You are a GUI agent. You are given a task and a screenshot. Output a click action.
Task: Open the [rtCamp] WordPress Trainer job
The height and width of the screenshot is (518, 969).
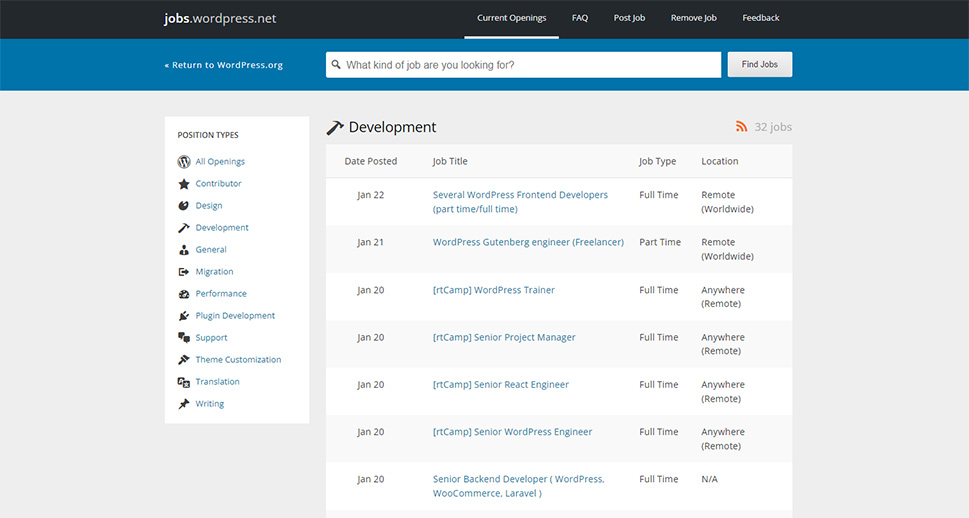click(494, 290)
